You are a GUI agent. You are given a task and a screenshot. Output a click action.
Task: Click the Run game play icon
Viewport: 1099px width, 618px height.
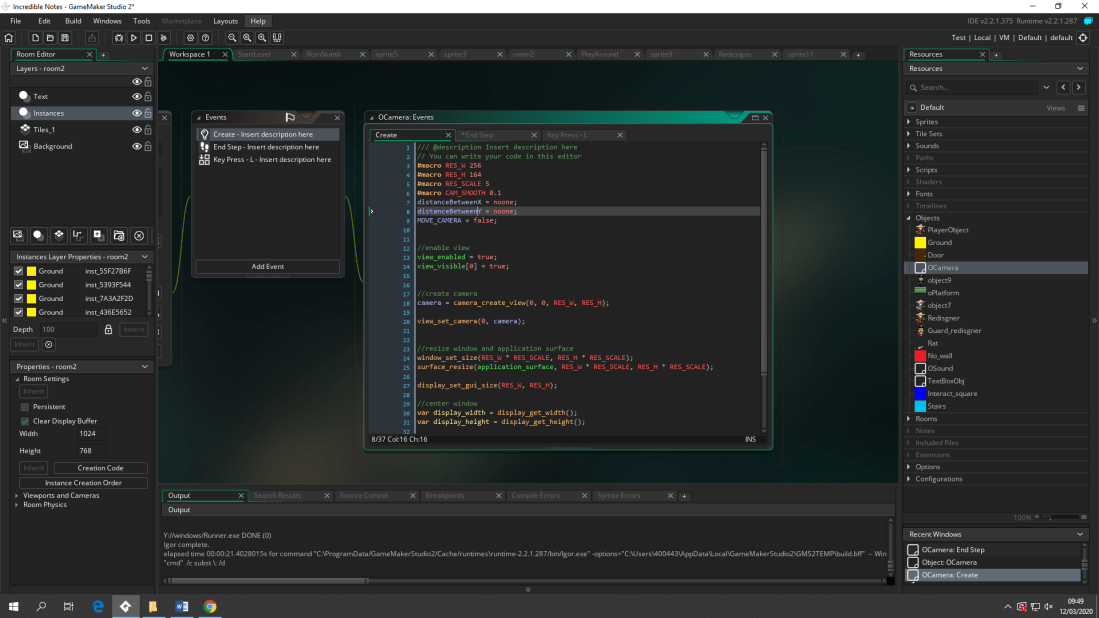134,38
